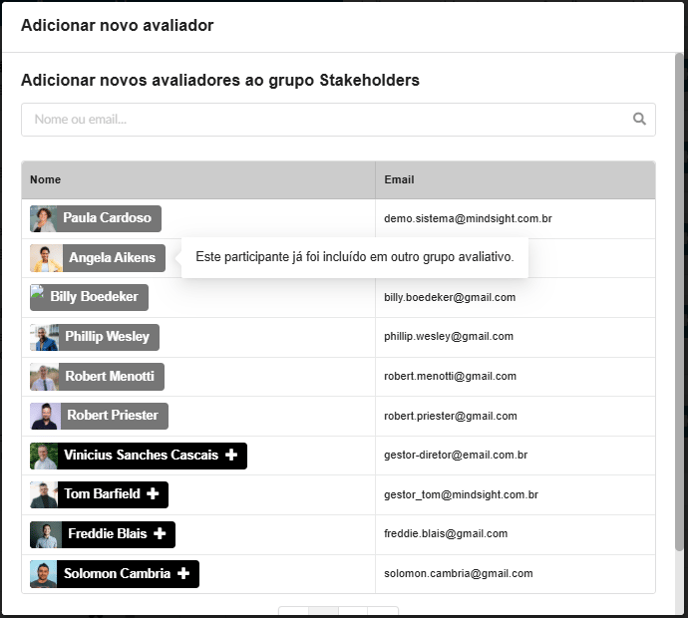Click Paula Cardoso's avatar photo

pos(43,219)
